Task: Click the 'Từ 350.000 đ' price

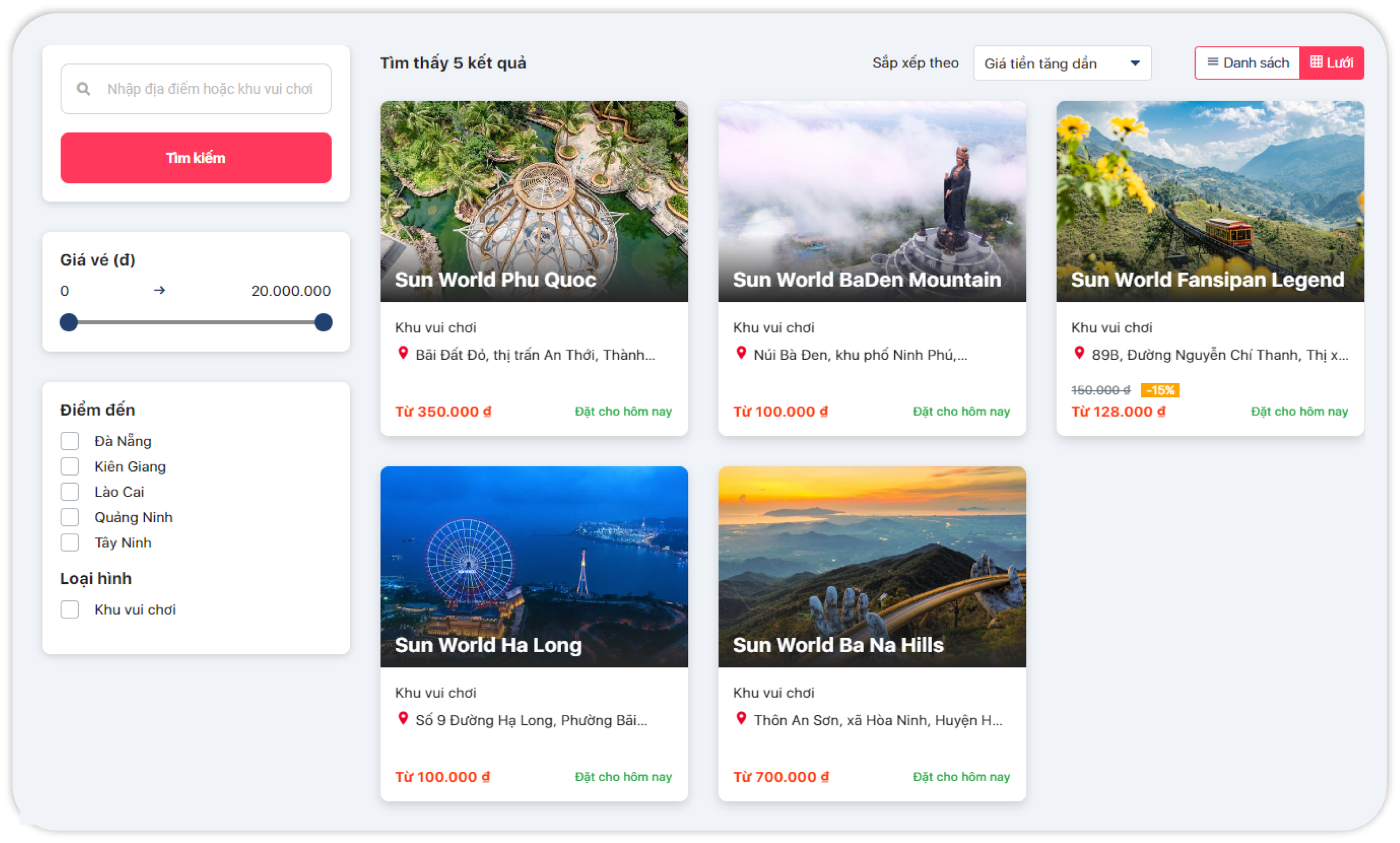Action: coord(443,412)
